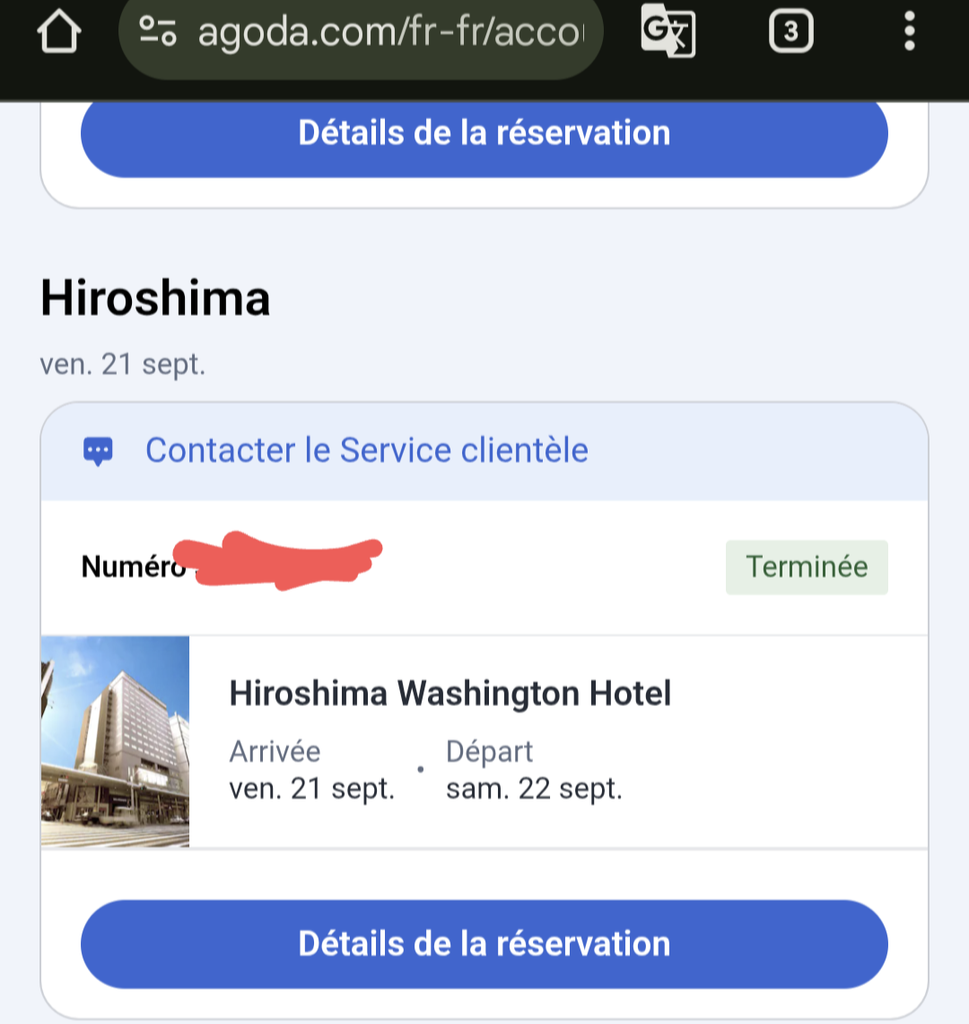Open the browser three-dot overflow menu
969x1024 pixels.
coord(910,31)
